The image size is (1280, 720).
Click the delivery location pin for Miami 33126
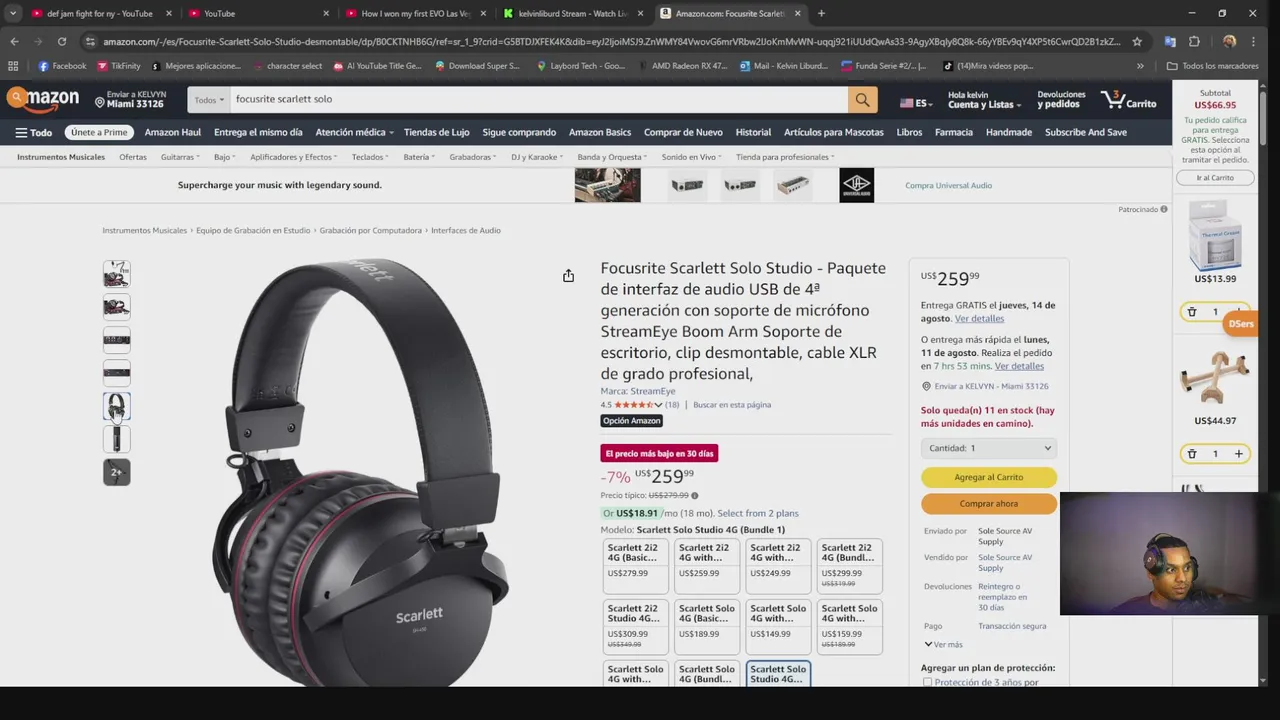(x=100, y=101)
